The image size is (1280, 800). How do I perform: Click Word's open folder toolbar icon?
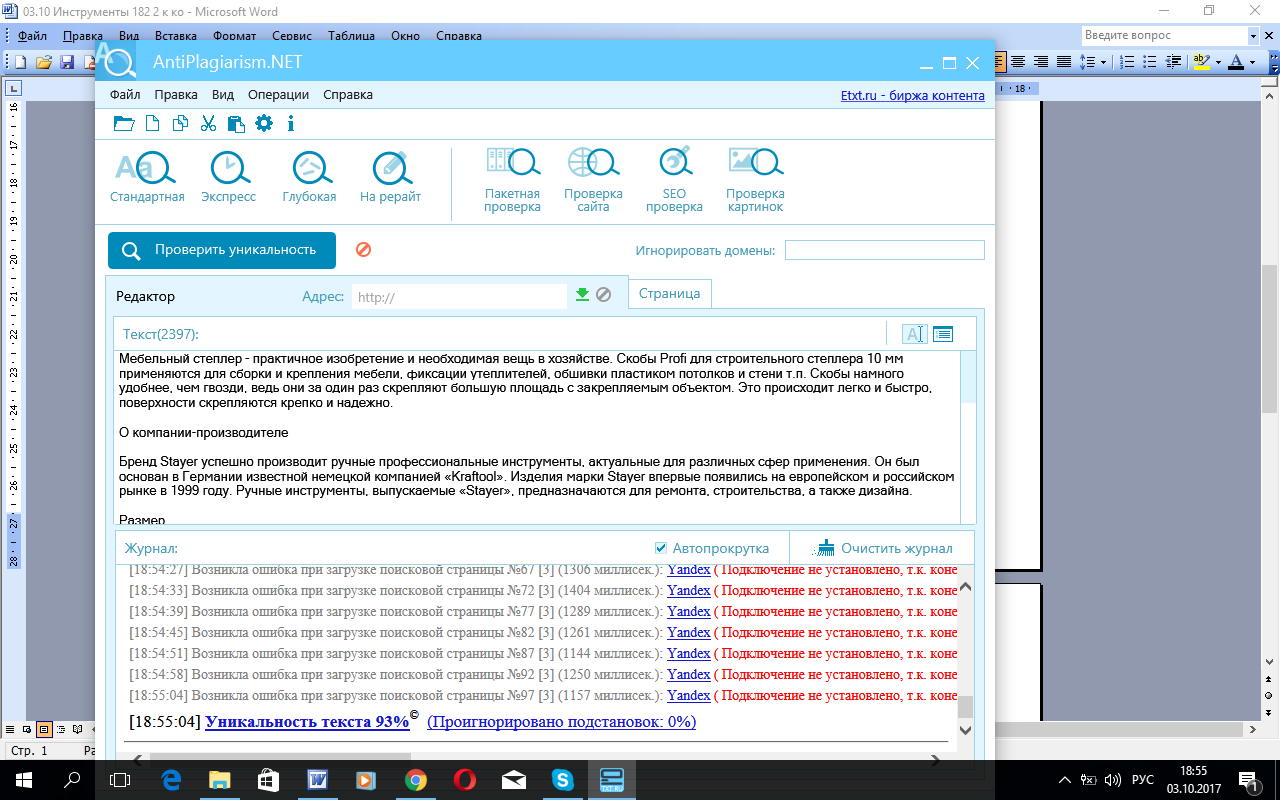[x=44, y=62]
